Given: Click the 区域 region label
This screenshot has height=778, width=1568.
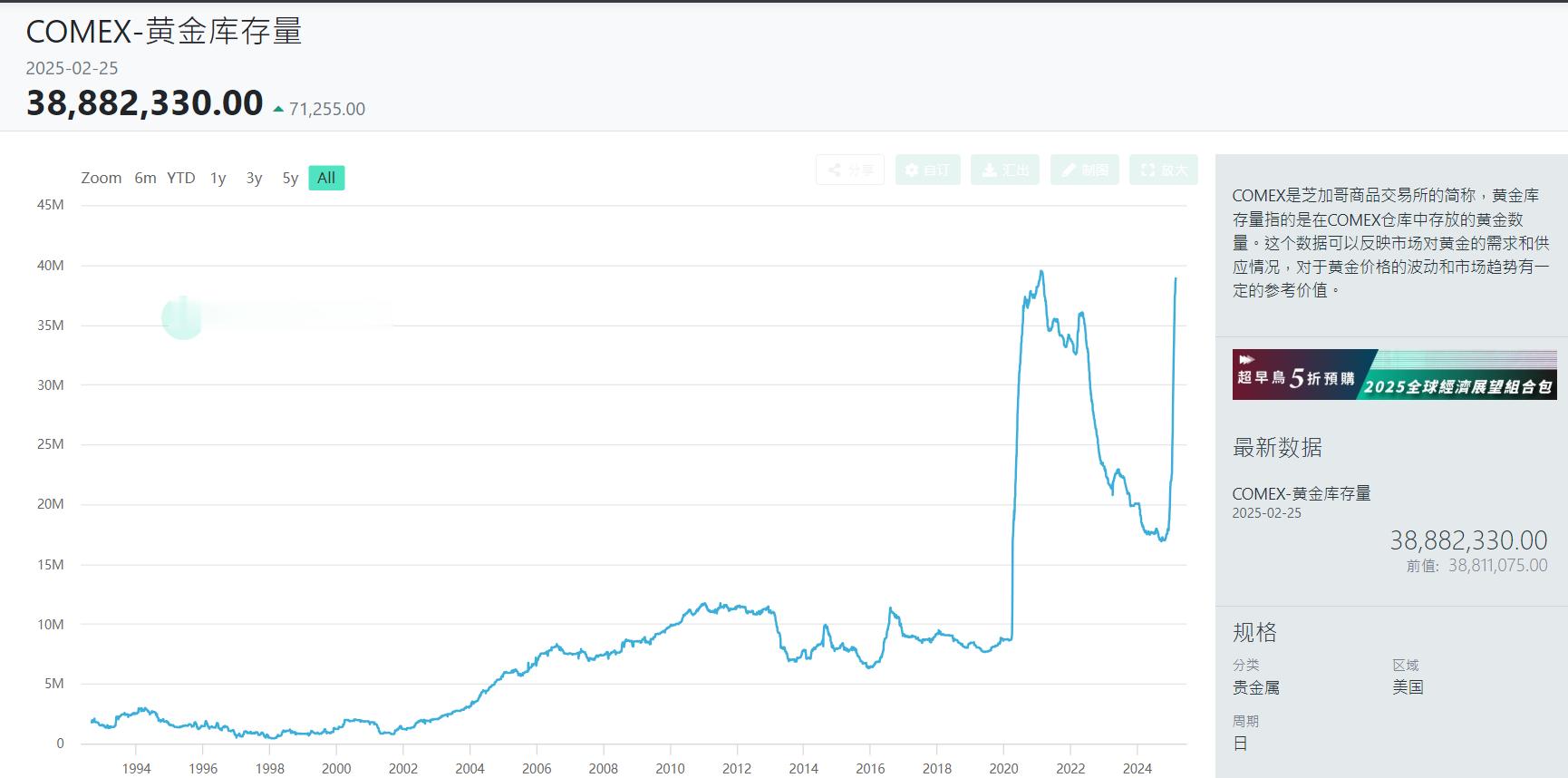Looking at the screenshot, I should (x=1406, y=665).
